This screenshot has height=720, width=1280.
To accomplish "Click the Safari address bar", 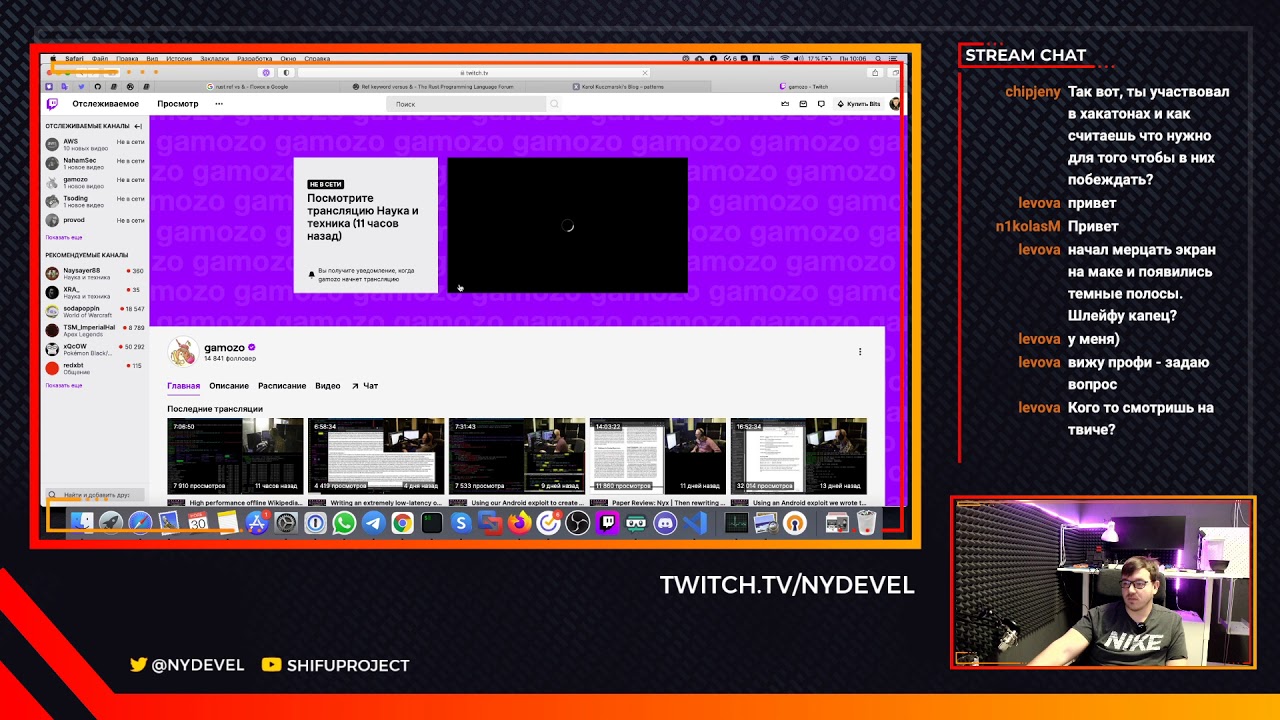I will tap(474, 73).
